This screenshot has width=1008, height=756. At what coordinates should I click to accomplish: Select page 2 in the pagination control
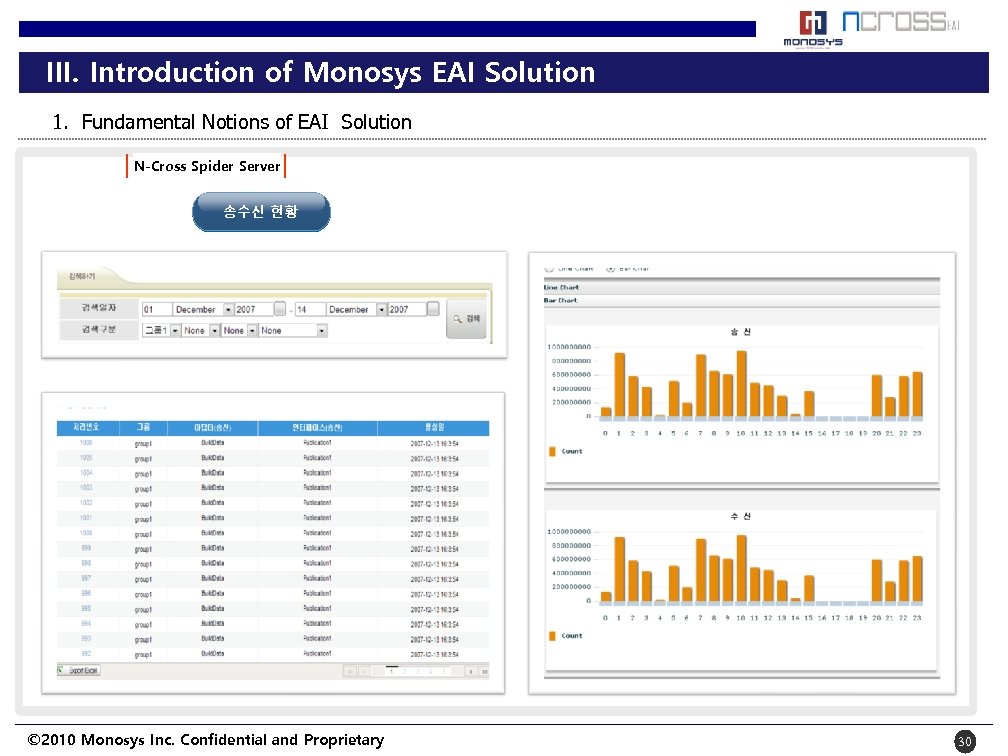pos(404,672)
